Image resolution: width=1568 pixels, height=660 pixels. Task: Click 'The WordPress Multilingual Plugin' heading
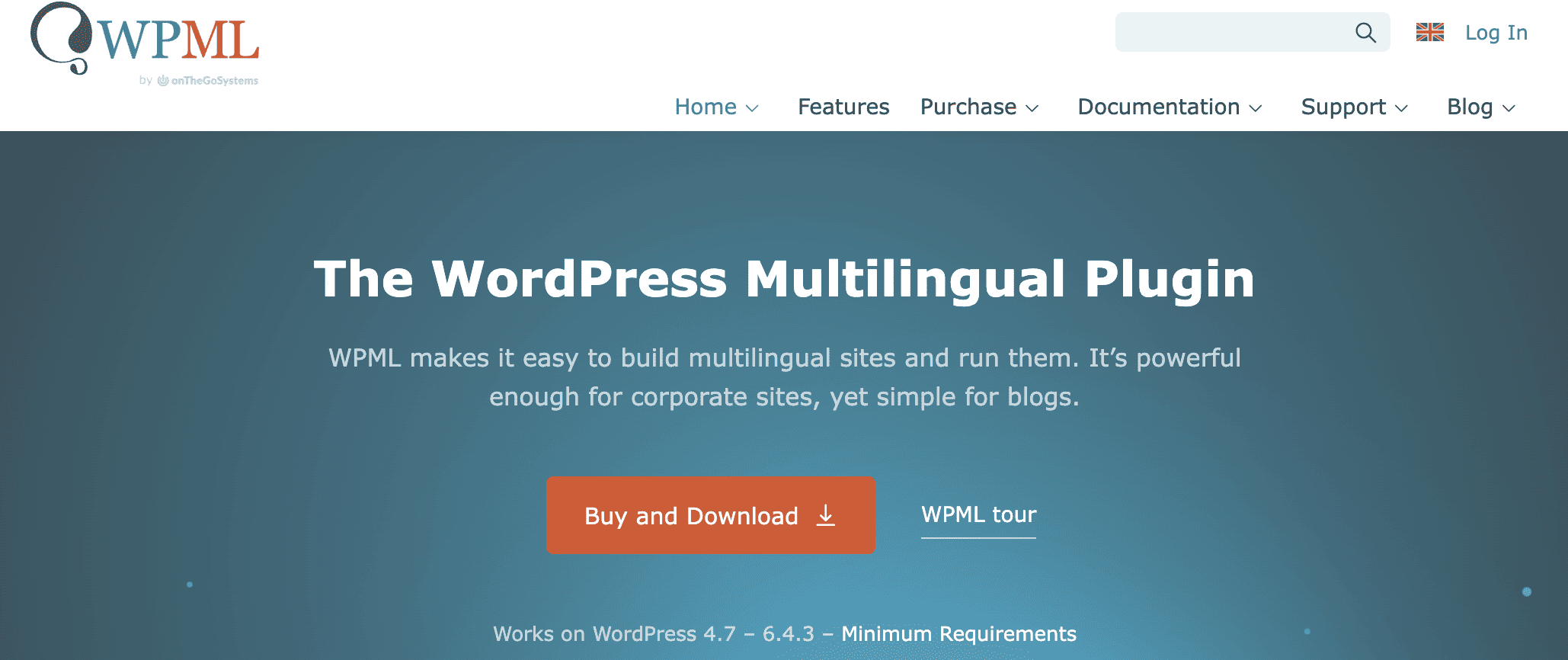coord(784,279)
